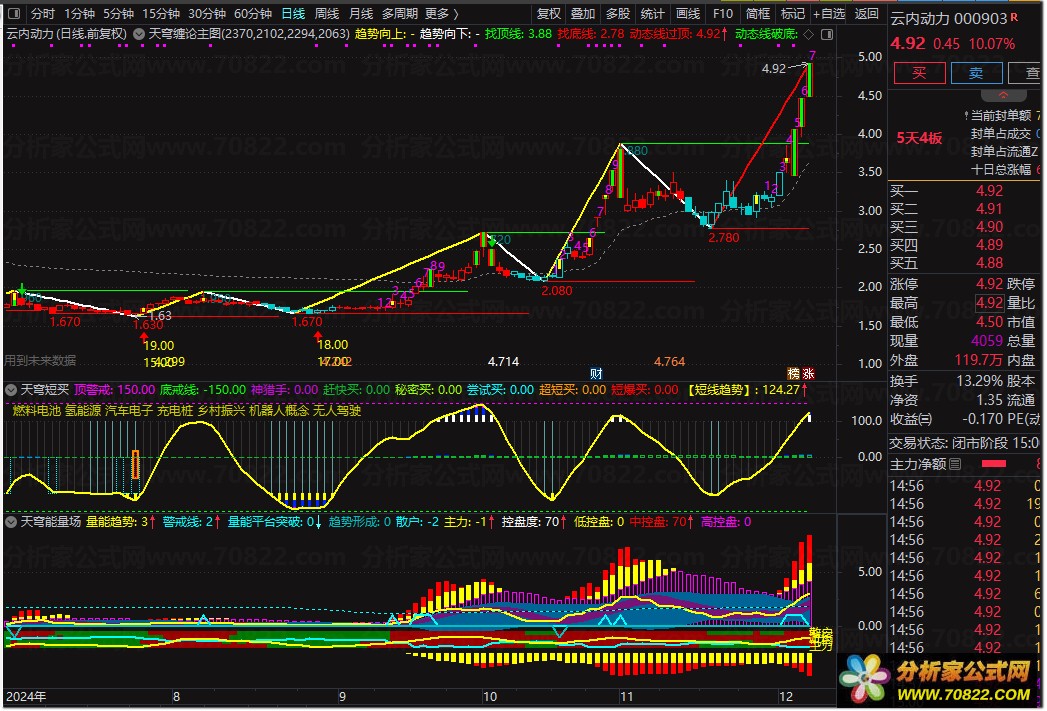Click the 涨 limit-up marker on chart

[x=808, y=373]
